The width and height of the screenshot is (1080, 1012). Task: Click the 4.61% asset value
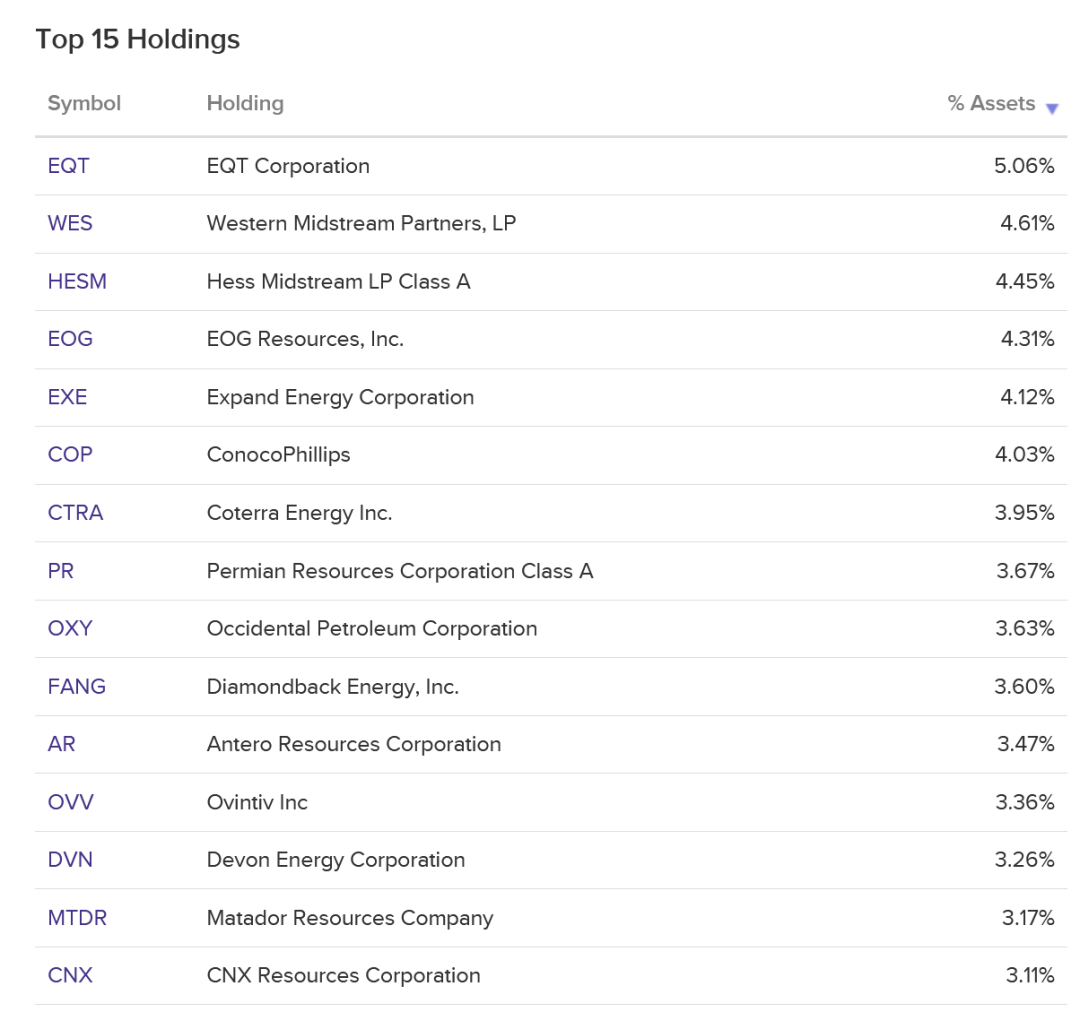point(1027,223)
